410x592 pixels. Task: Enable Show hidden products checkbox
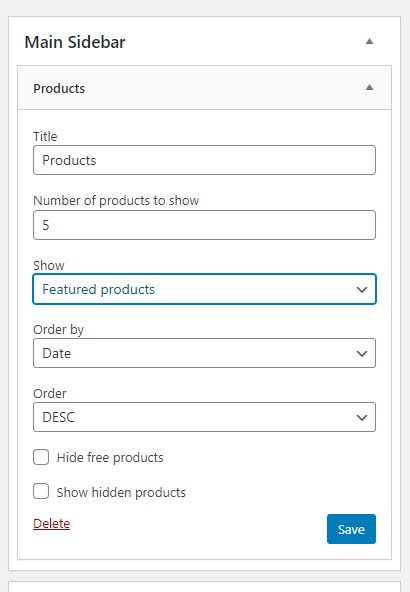click(41, 492)
